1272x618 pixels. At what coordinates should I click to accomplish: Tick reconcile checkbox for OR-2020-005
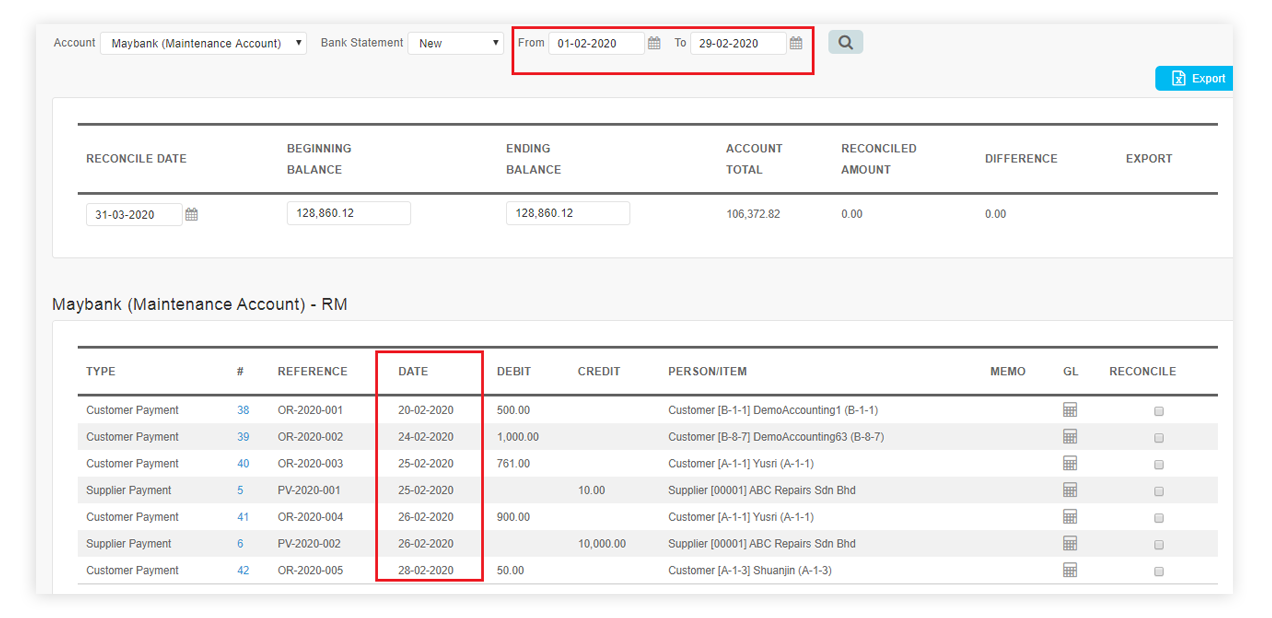pyautogui.click(x=1159, y=571)
